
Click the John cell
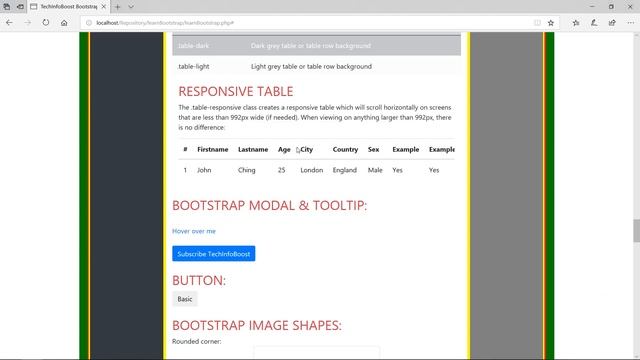[204, 170]
